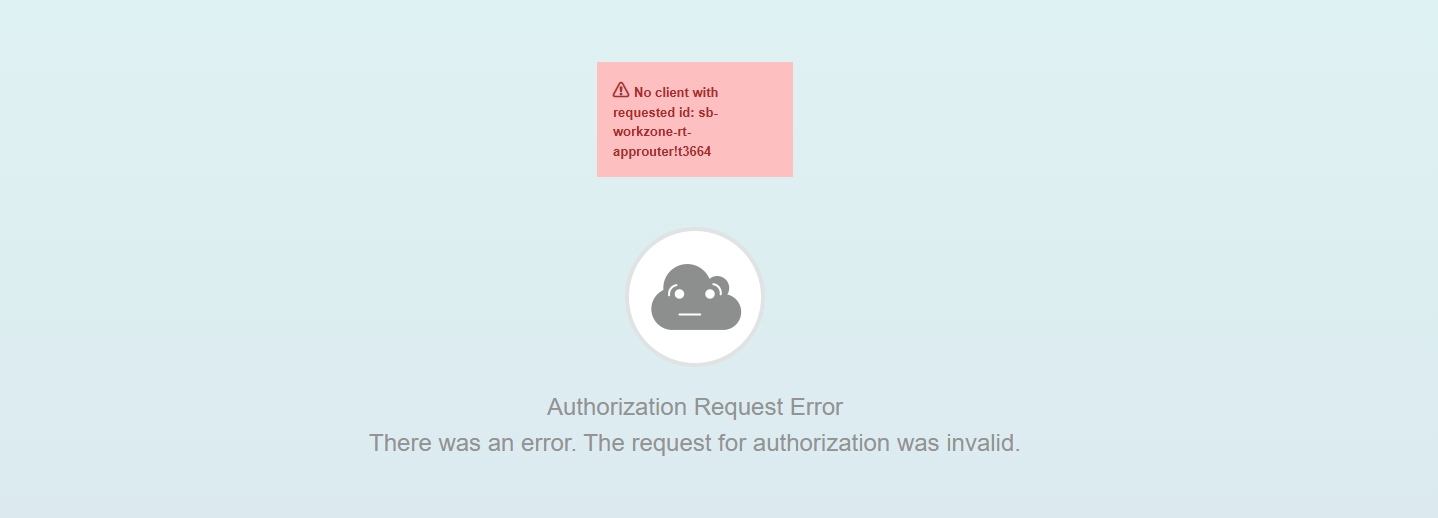Click the 'There was an error.' sentence
Image resolution: width=1438 pixels, height=518 pixels.
pos(473,443)
